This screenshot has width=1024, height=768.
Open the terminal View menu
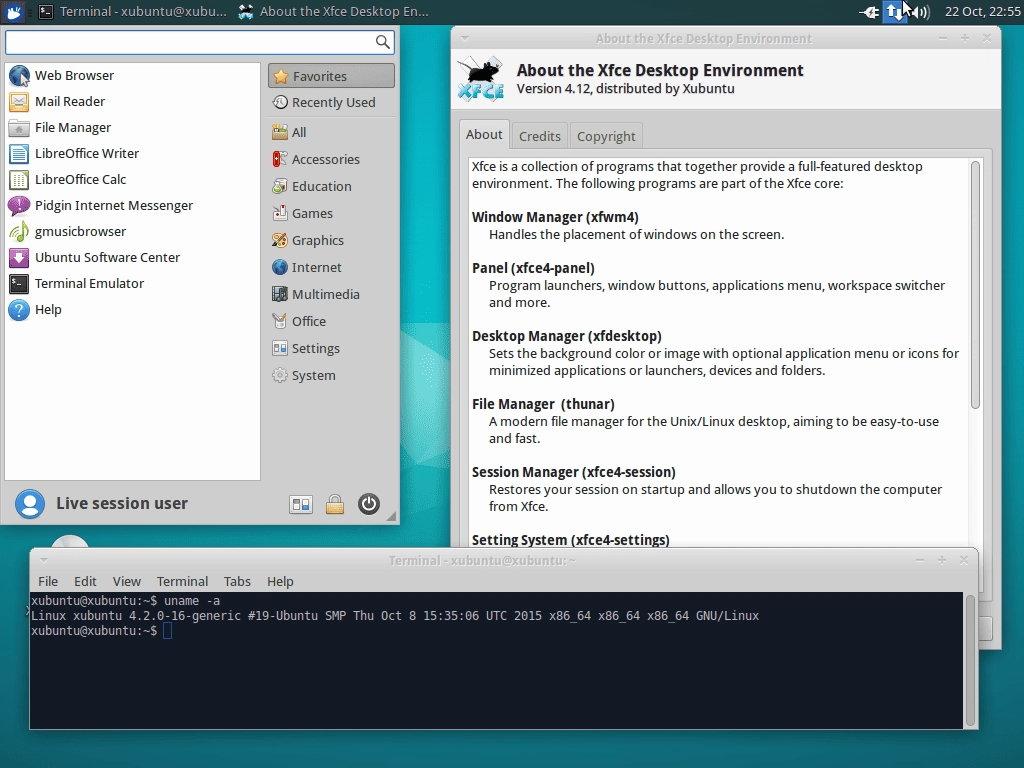pyautogui.click(x=127, y=582)
